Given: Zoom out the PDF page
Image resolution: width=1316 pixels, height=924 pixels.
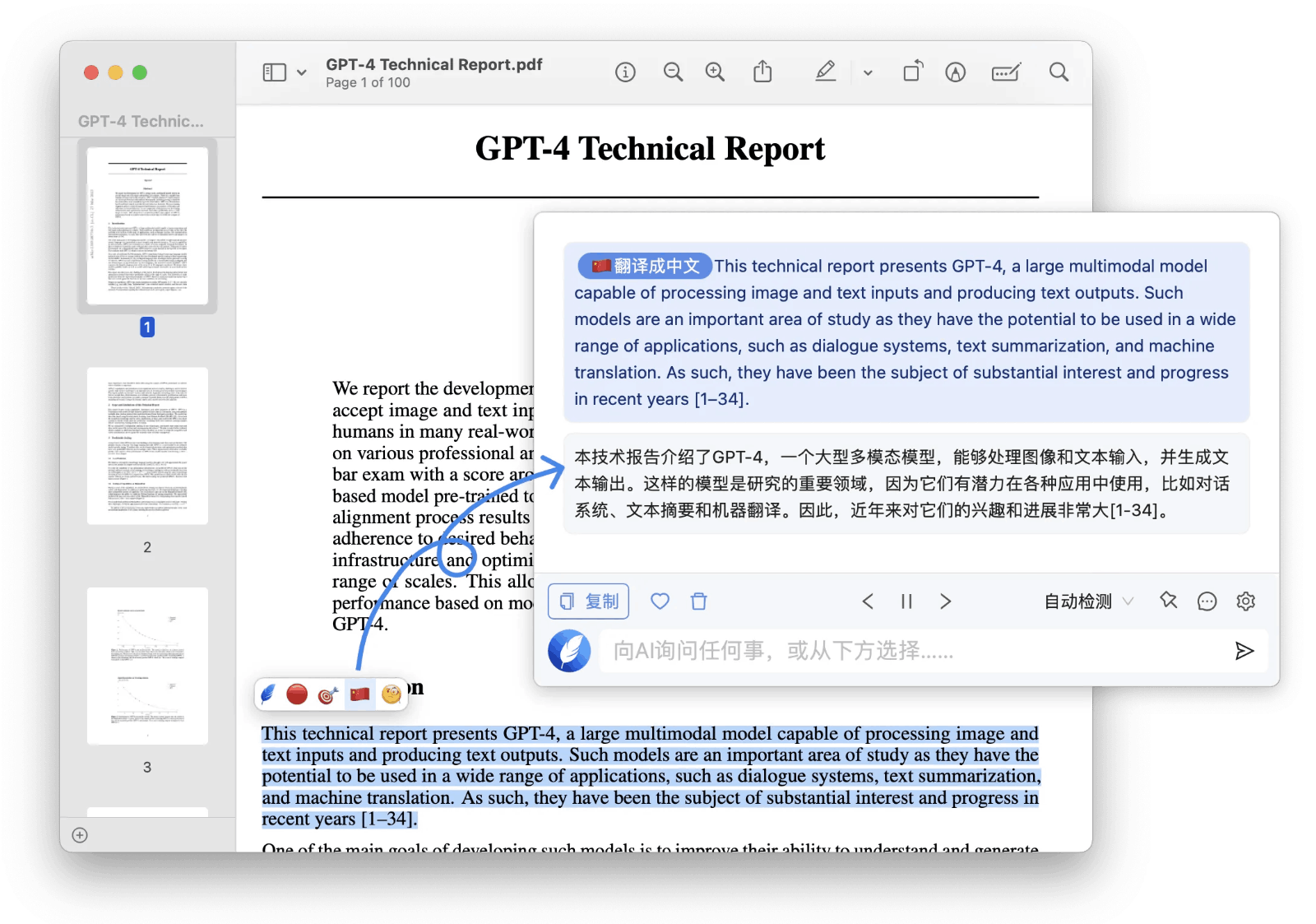Looking at the screenshot, I should (x=673, y=72).
